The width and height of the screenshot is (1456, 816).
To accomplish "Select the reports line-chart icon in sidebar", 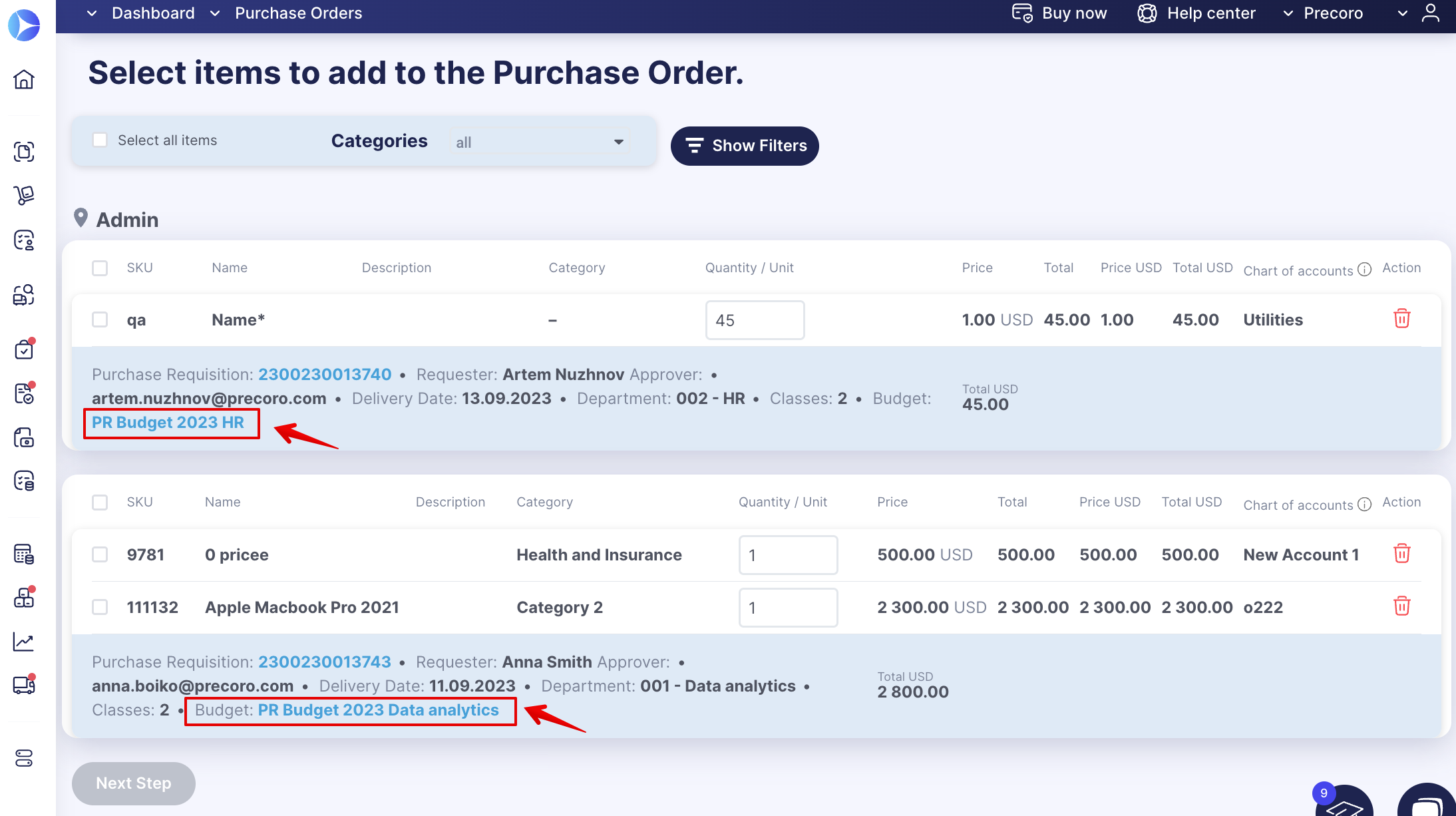I will pos(24,641).
